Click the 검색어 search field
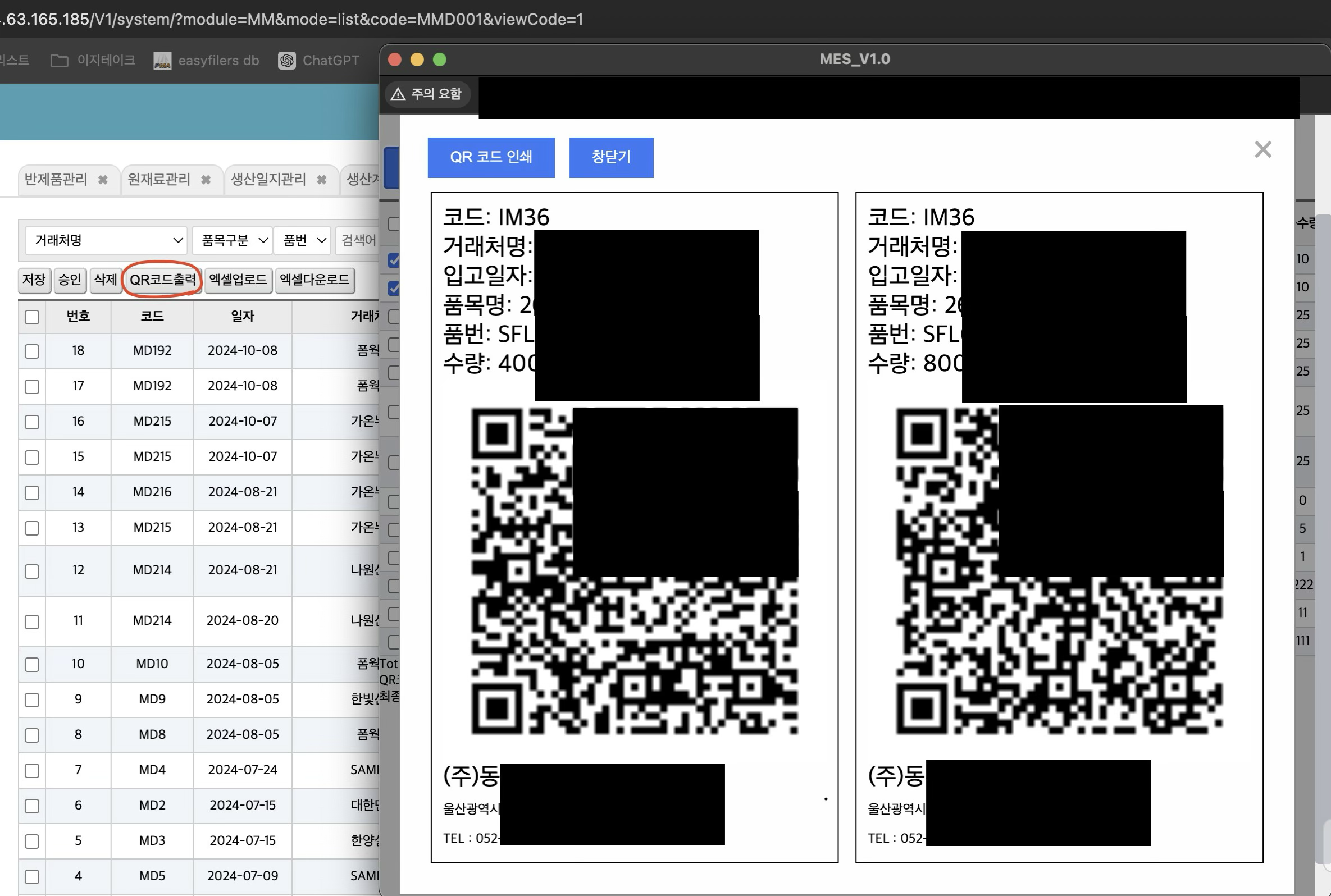Viewport: 1331px width, 896px height. [357, 240]
